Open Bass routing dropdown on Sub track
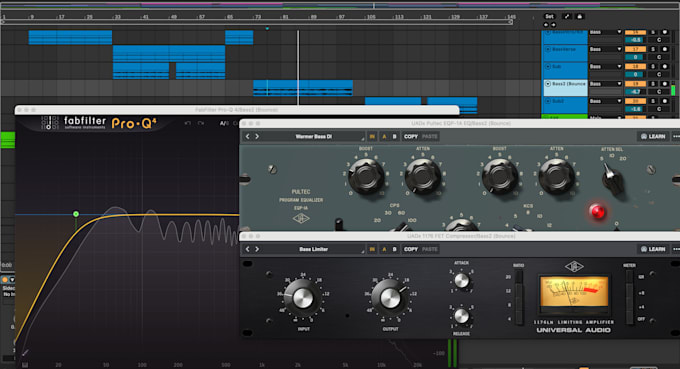The height and width of the screenshot is (369, 680). [x=605, y=66]
